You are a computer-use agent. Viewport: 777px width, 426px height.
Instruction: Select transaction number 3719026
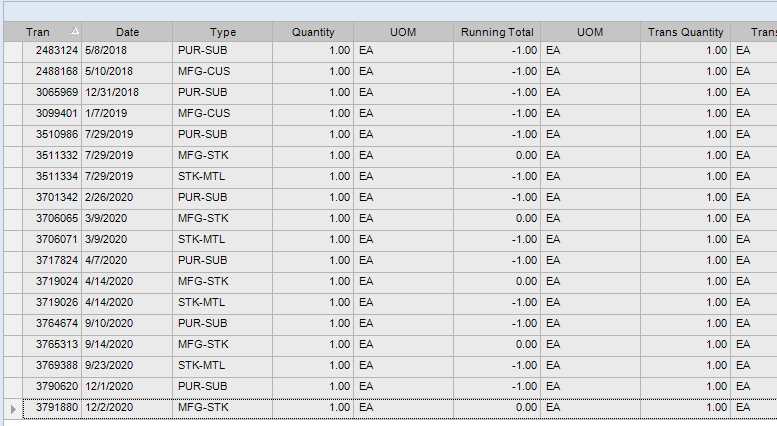(57, 302)
